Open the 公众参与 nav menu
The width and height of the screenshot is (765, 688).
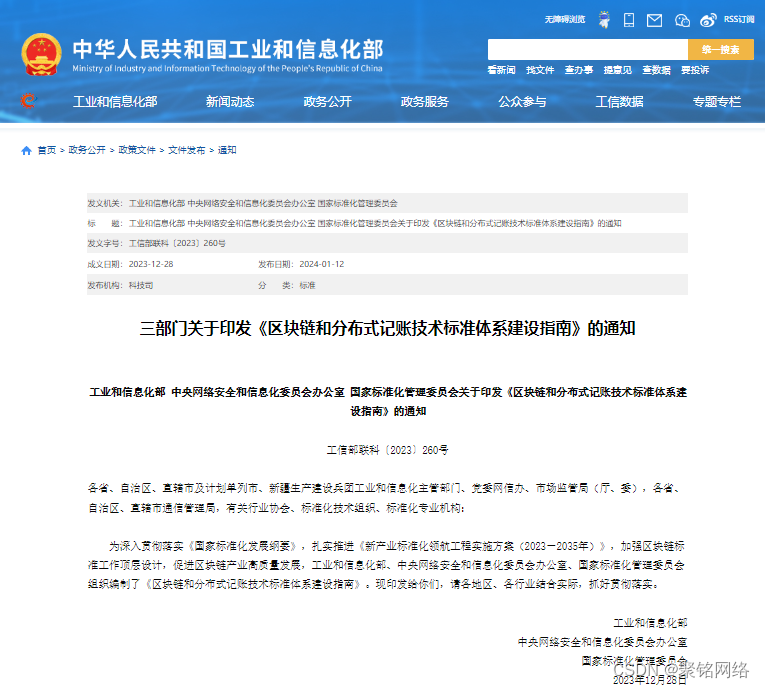point(522,101)
